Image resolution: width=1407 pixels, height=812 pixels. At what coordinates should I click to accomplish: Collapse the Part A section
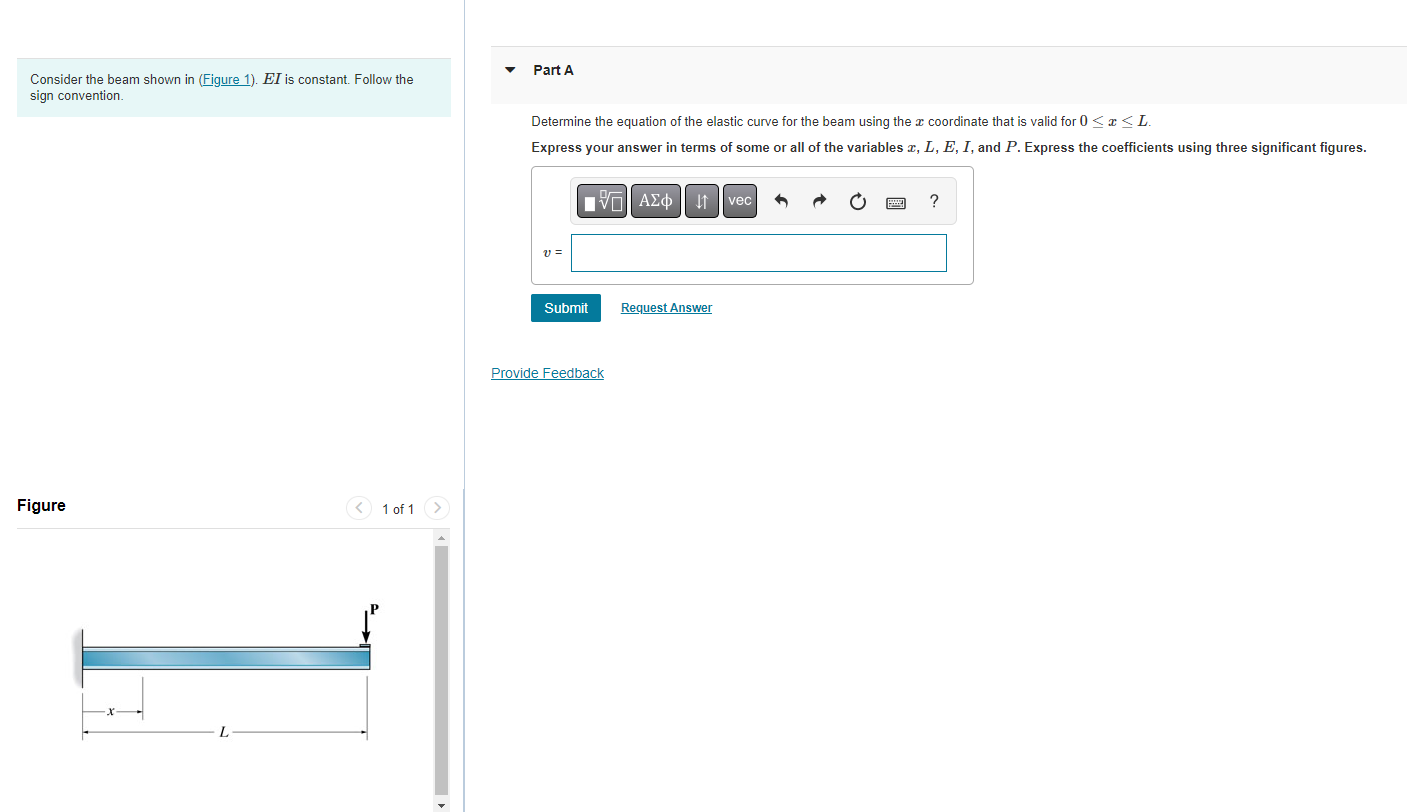(x=510, y=70)
